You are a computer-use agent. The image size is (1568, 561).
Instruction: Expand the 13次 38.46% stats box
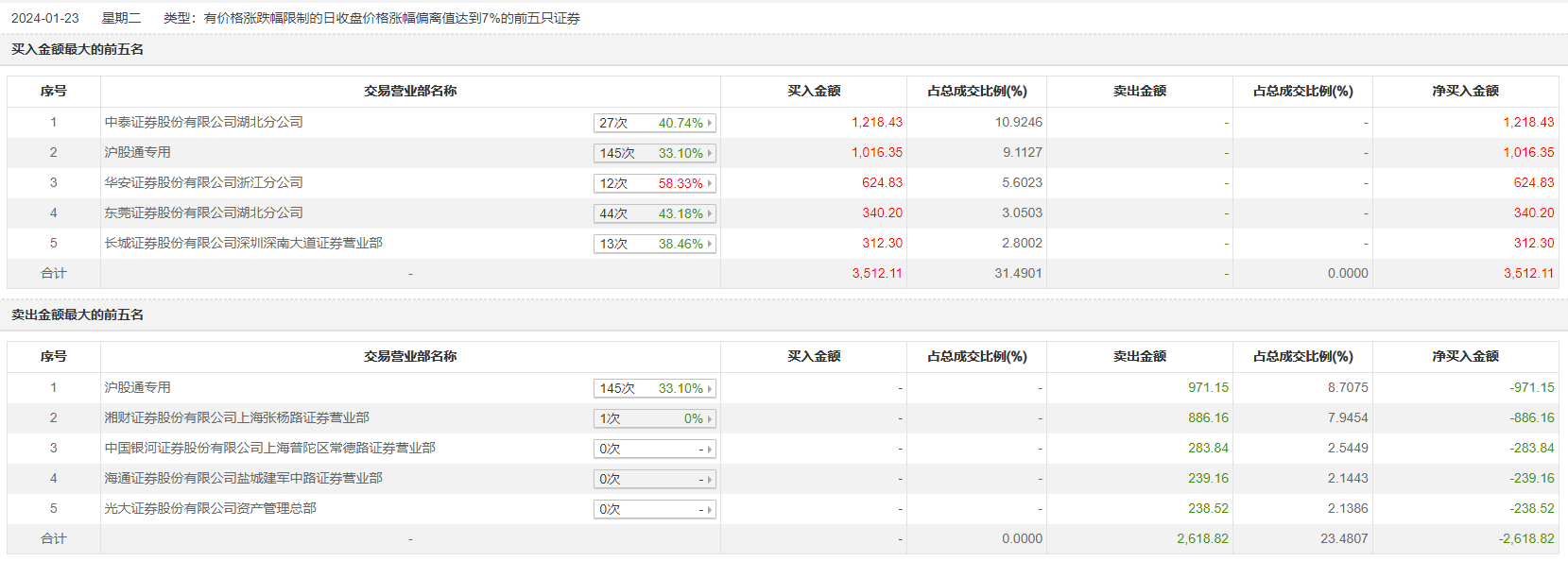[654, 244]
